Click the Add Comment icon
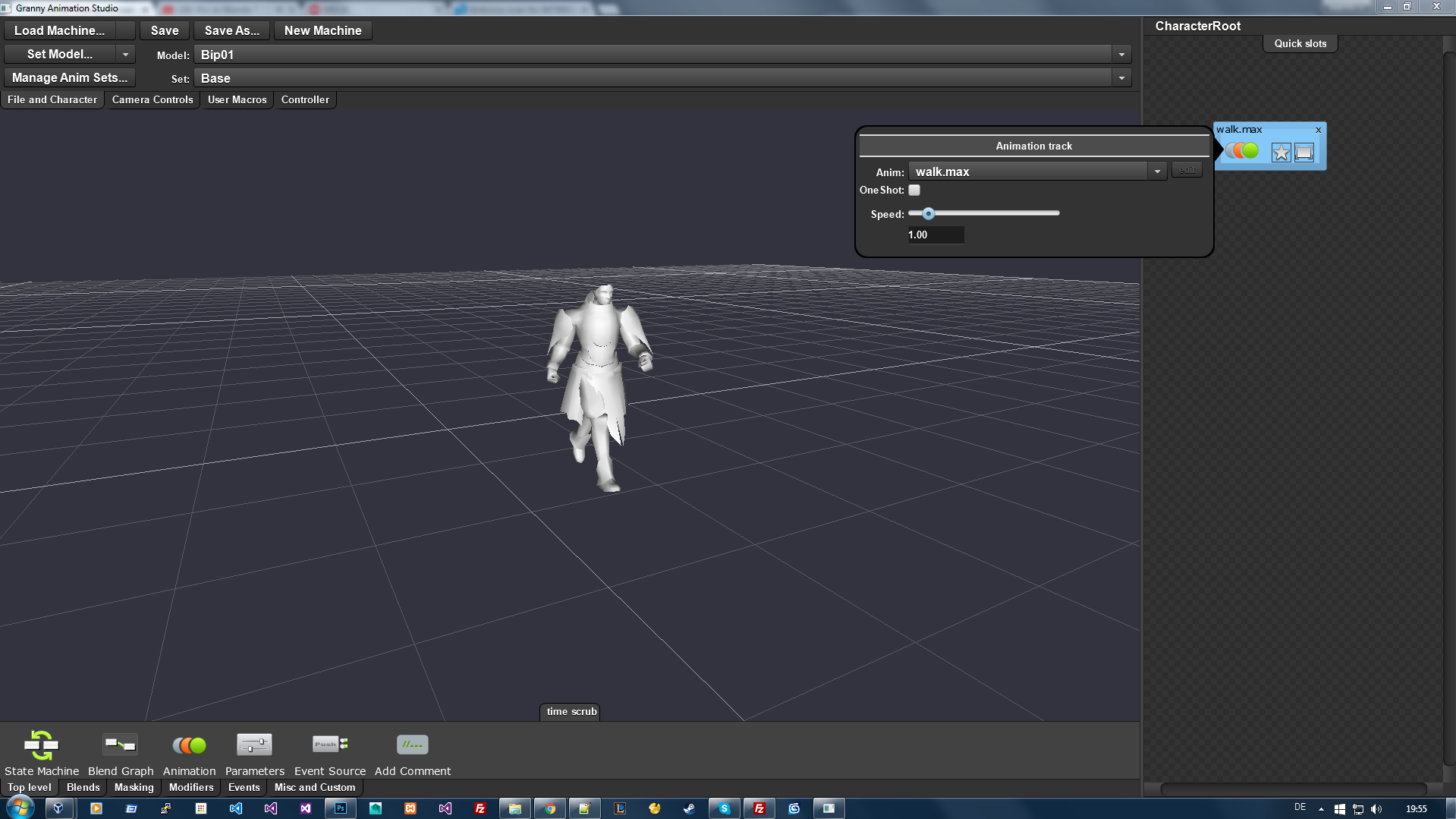 [412, 745]
